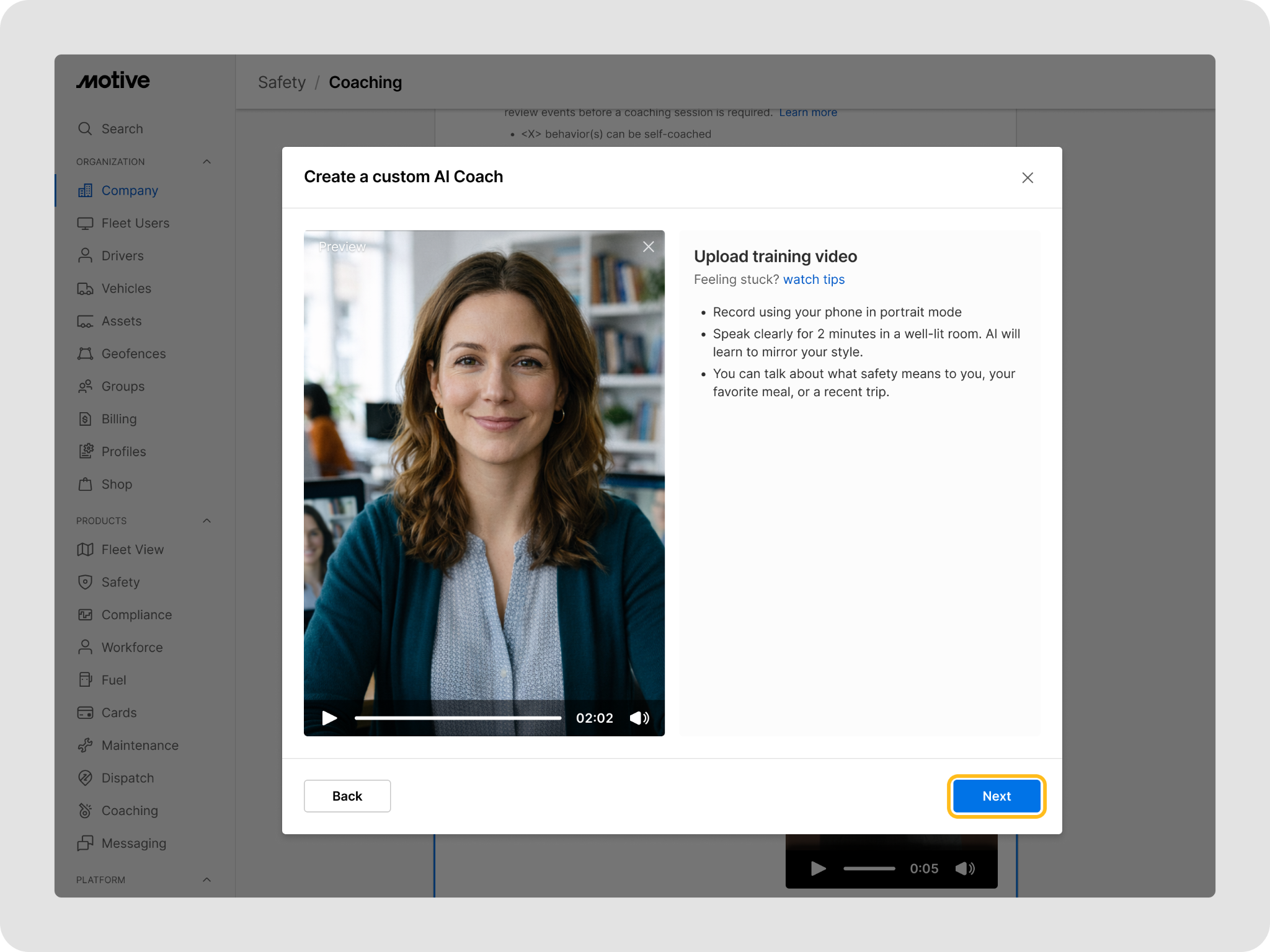
Task: Open the Compliance product page
Action: tap(137, 614)
